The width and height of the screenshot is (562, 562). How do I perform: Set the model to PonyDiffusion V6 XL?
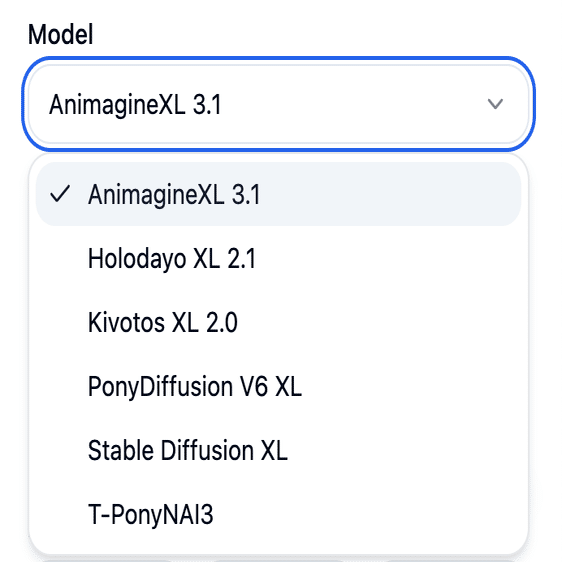[x=278, y=386]
